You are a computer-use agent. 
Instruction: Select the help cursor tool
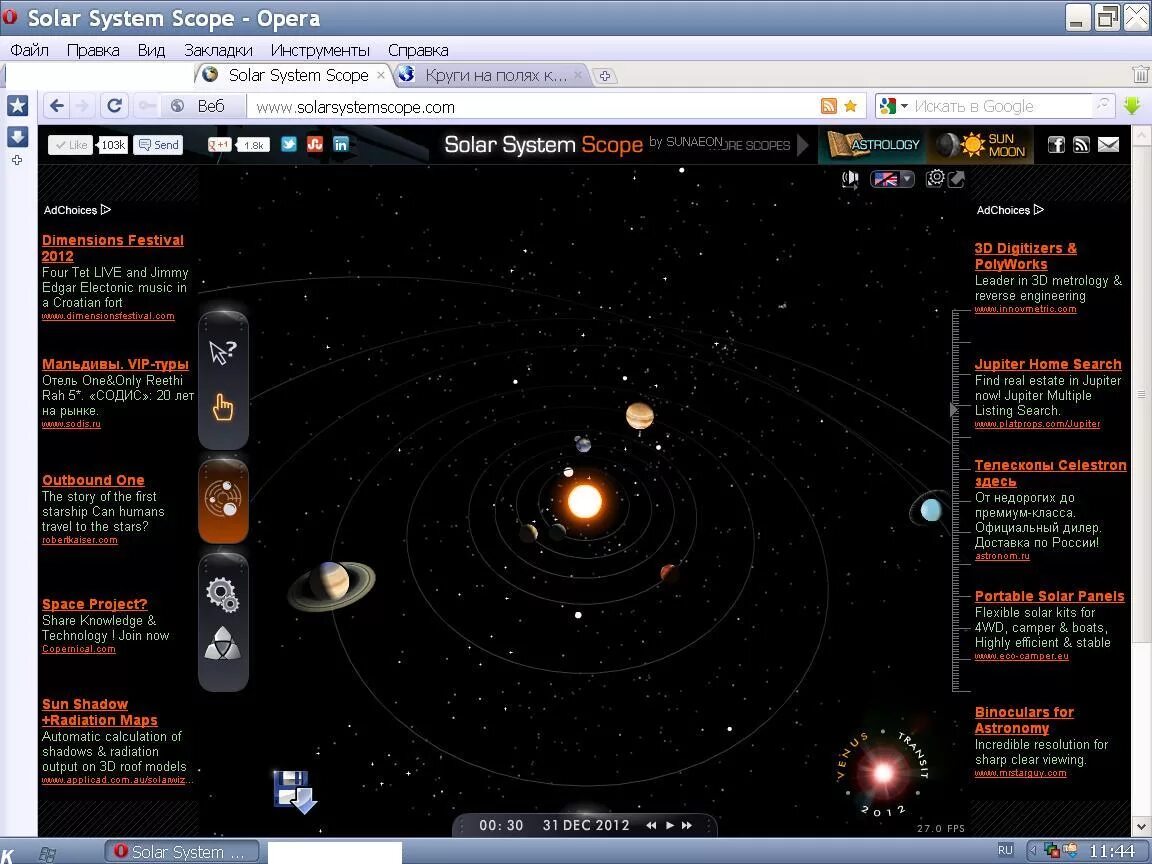[x=223, y=352]
